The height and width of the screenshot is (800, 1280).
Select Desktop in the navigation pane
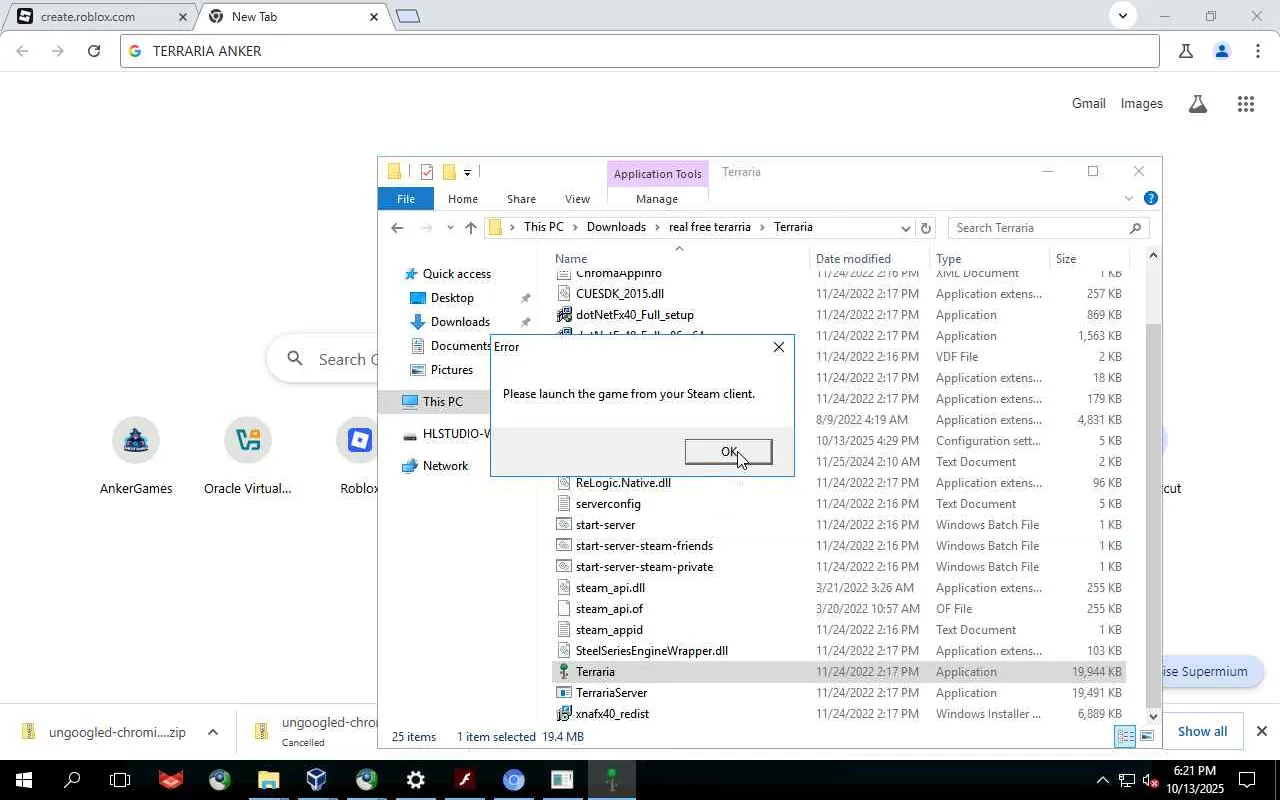coord(452,298)
